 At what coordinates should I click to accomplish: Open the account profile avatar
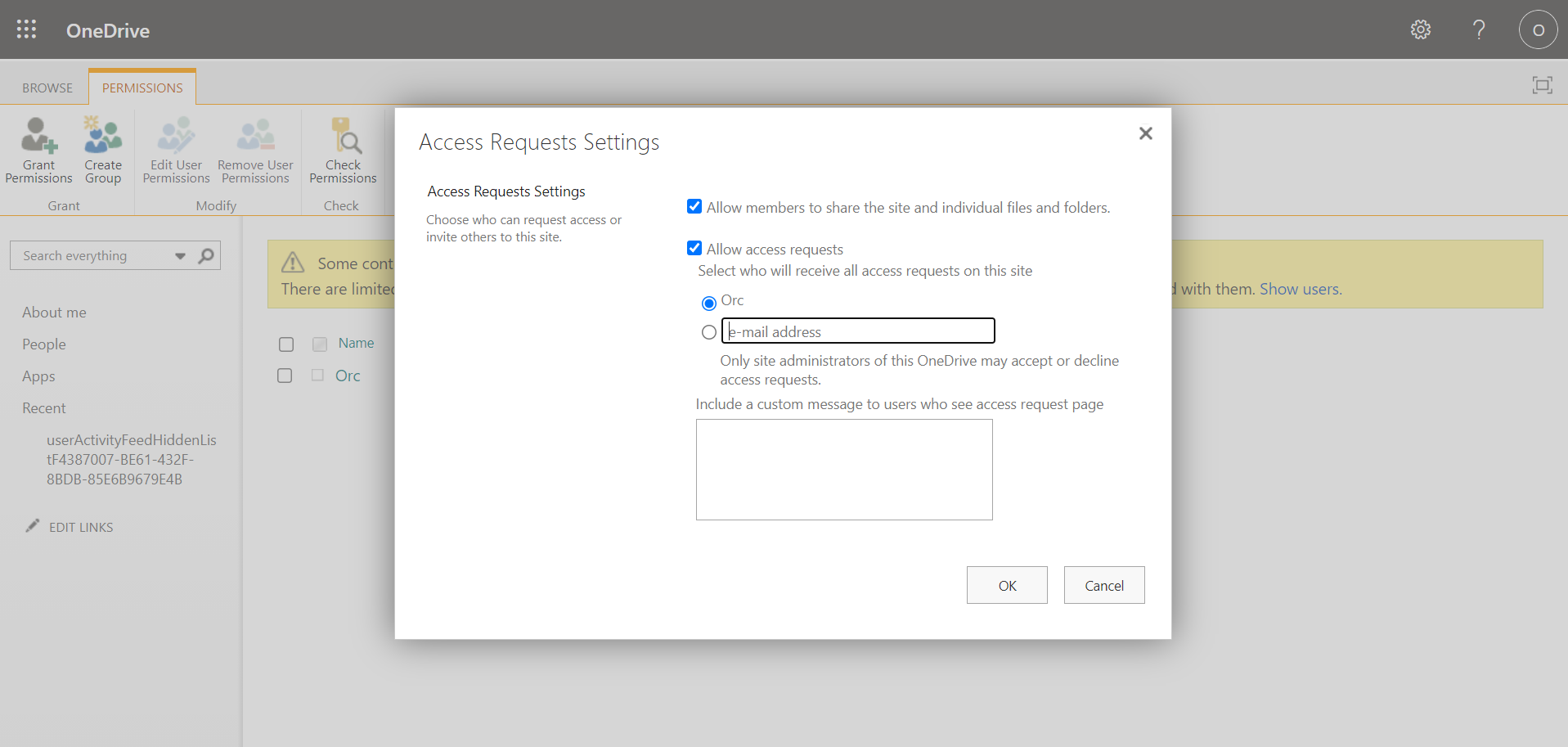tap(1538, 29)
